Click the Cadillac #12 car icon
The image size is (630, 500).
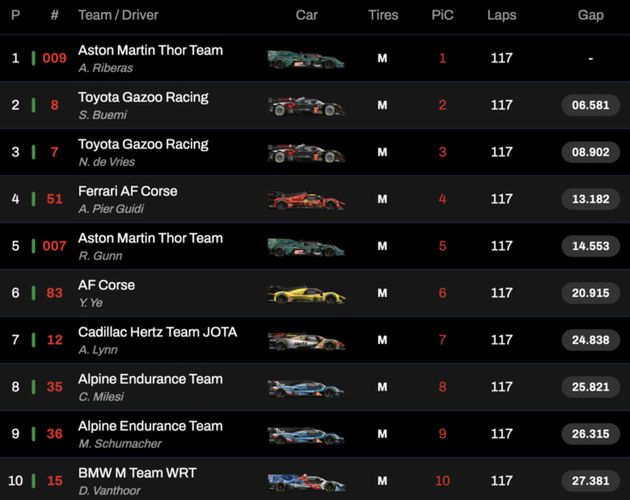[306, 341]
